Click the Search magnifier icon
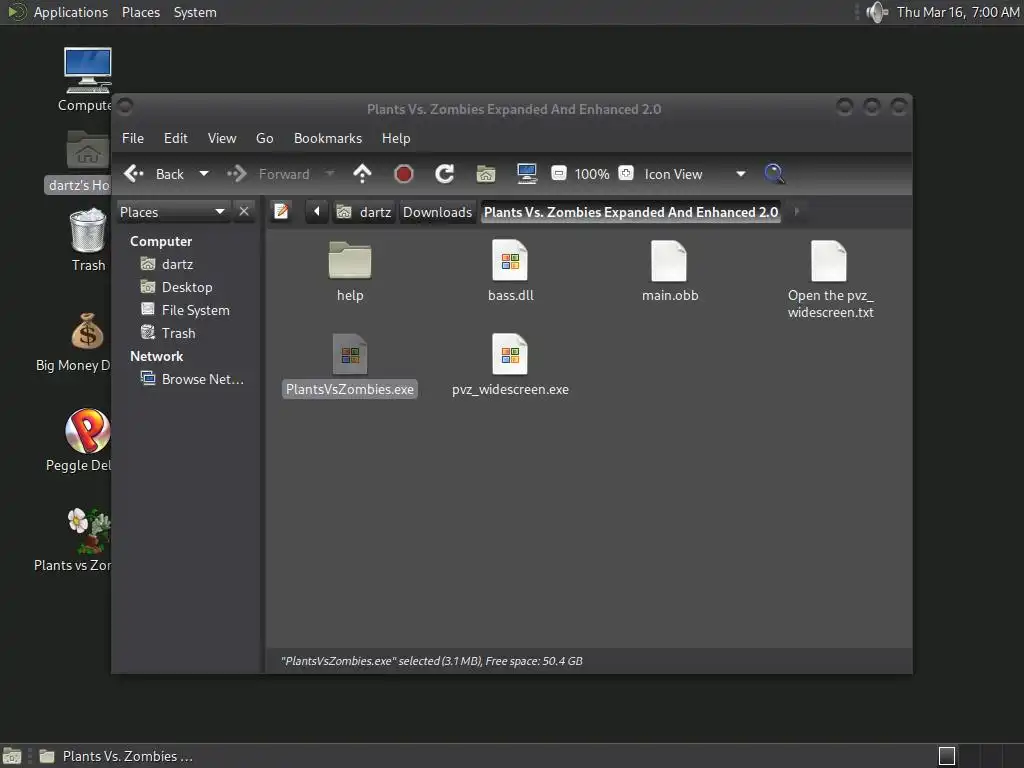Screen dimensions: 1024x768 point(774,174)
